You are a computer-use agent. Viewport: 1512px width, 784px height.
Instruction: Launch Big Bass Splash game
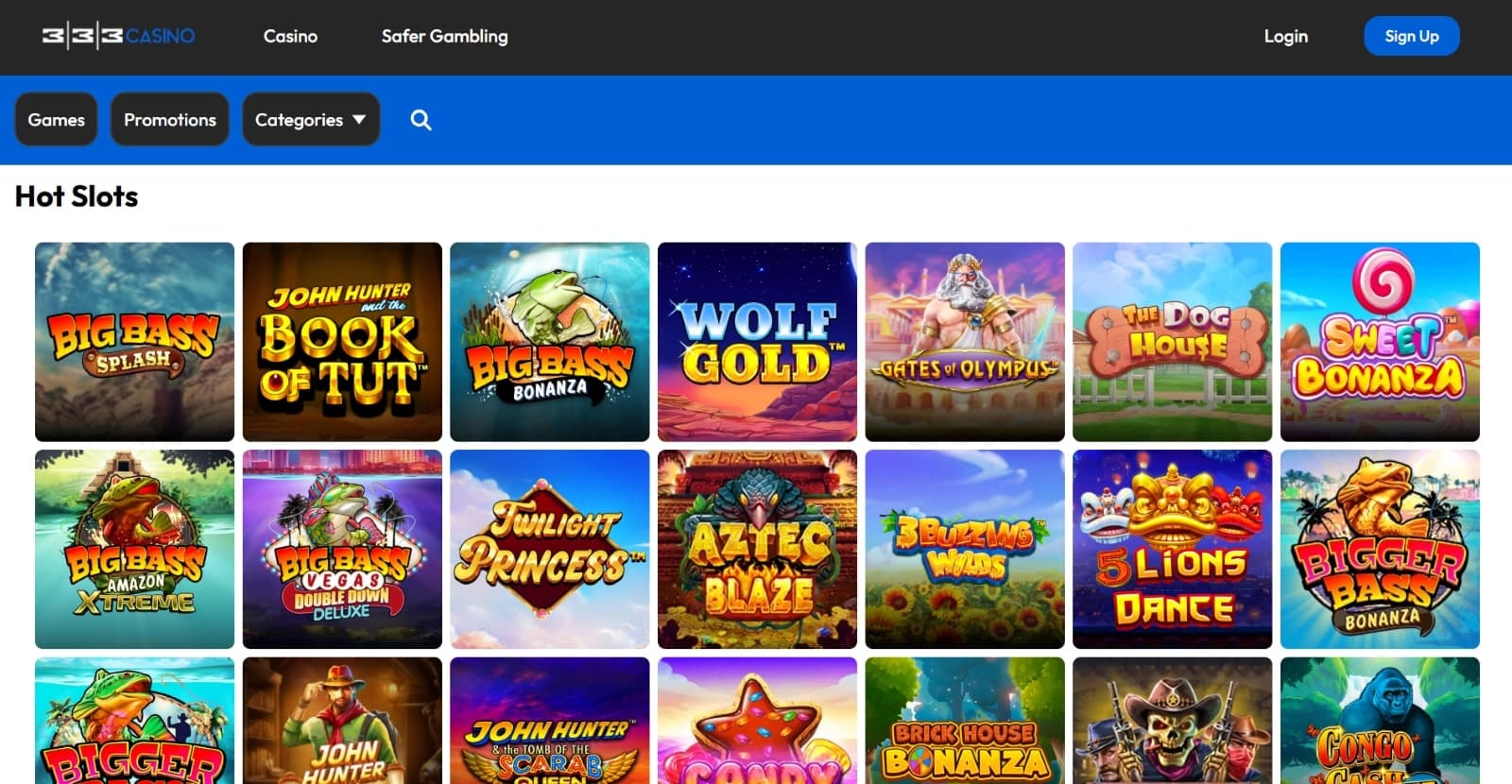point(134,342)
